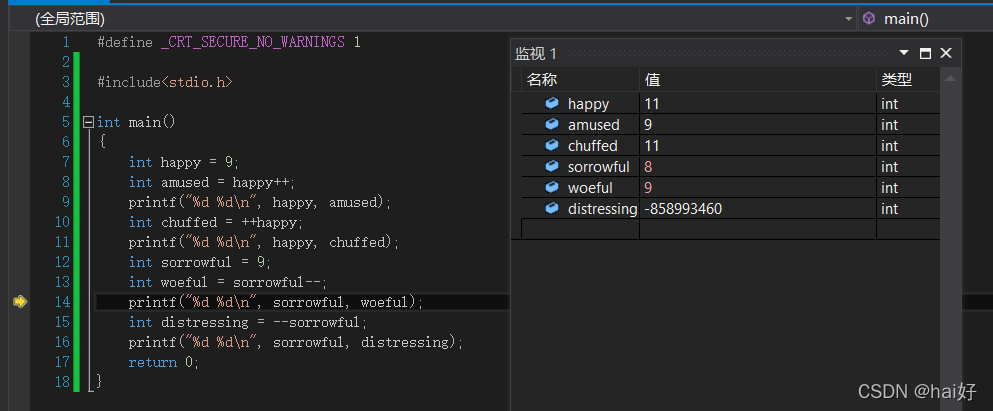This screenshot has width=993, height=411.
Task: Open the 监视 1 window options arrow
Action: tap(904, 53)
